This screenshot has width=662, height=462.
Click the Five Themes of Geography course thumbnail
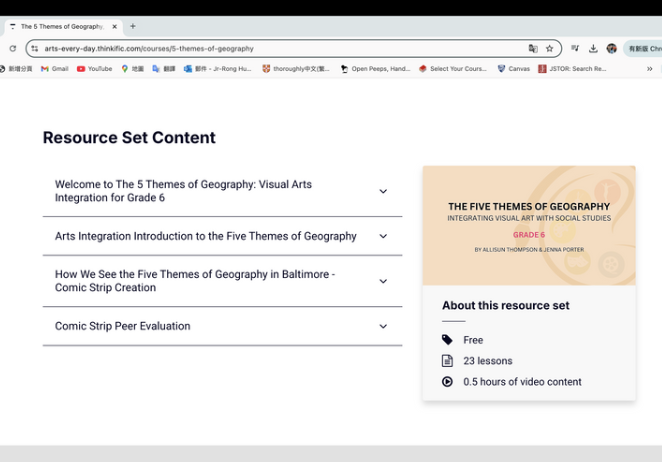click(x=528, y=225)
